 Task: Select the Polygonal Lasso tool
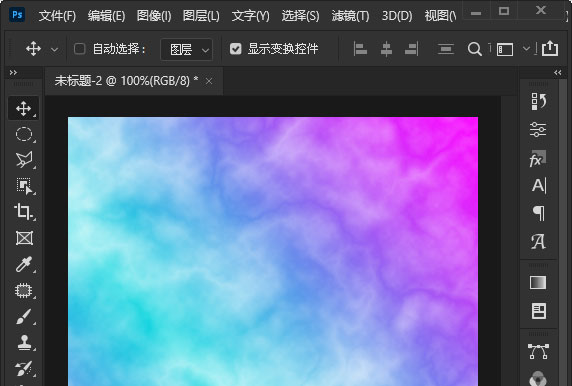24,160
